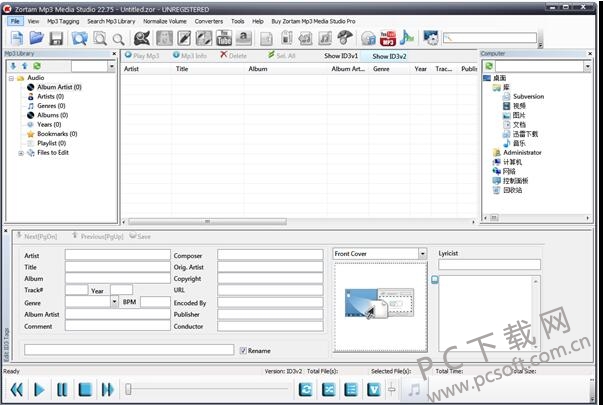Click the CD music toolbar icon
The image size is (603, 405).
click(368, 38)
